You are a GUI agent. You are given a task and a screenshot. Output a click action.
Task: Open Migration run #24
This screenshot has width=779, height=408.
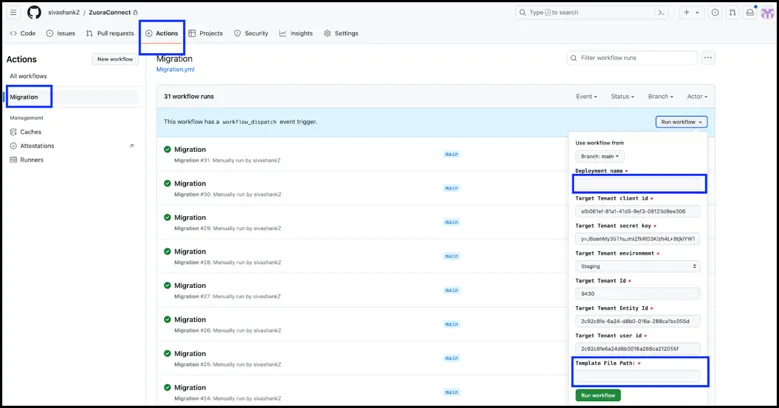[x=190, y=388]
